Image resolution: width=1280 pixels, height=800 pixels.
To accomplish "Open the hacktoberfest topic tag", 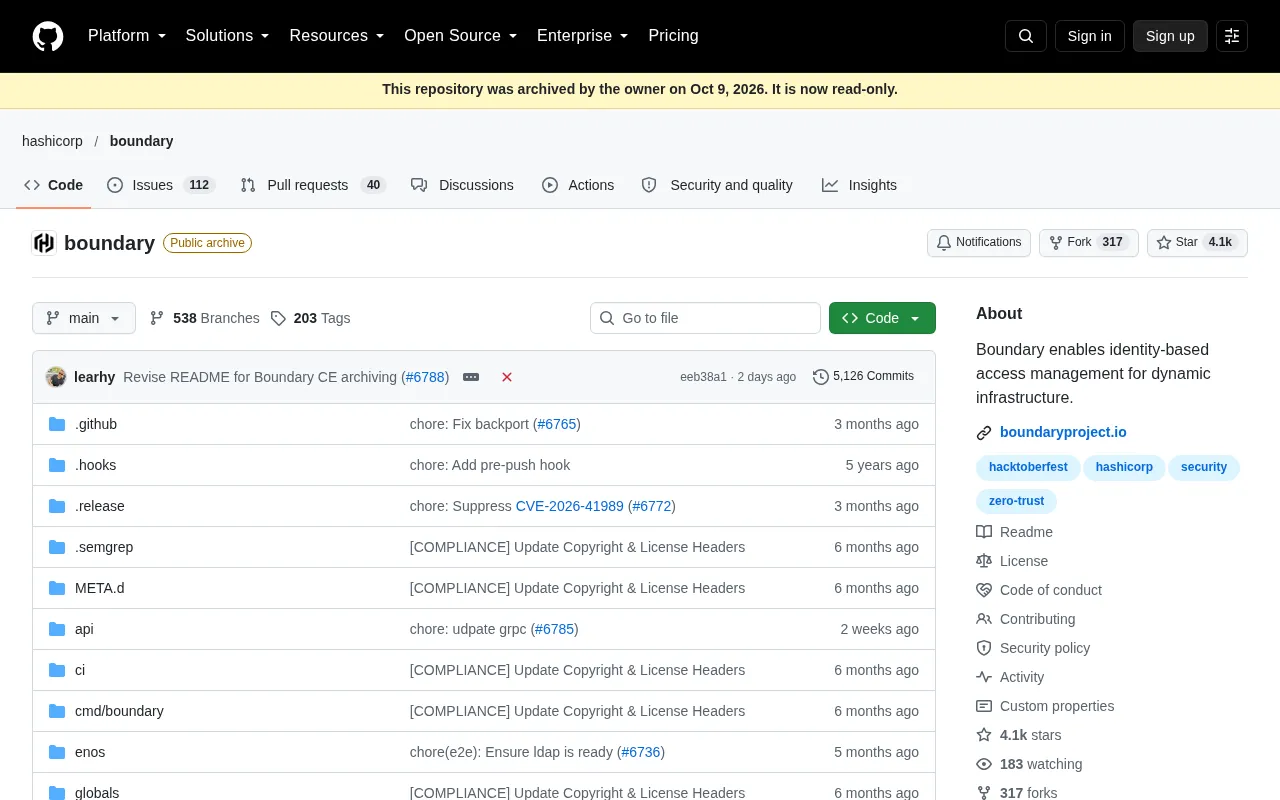I will coord(1028,467).
